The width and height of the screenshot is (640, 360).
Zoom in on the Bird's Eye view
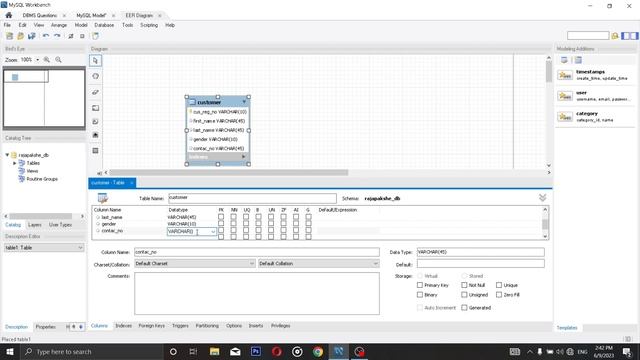pos(47,60)
